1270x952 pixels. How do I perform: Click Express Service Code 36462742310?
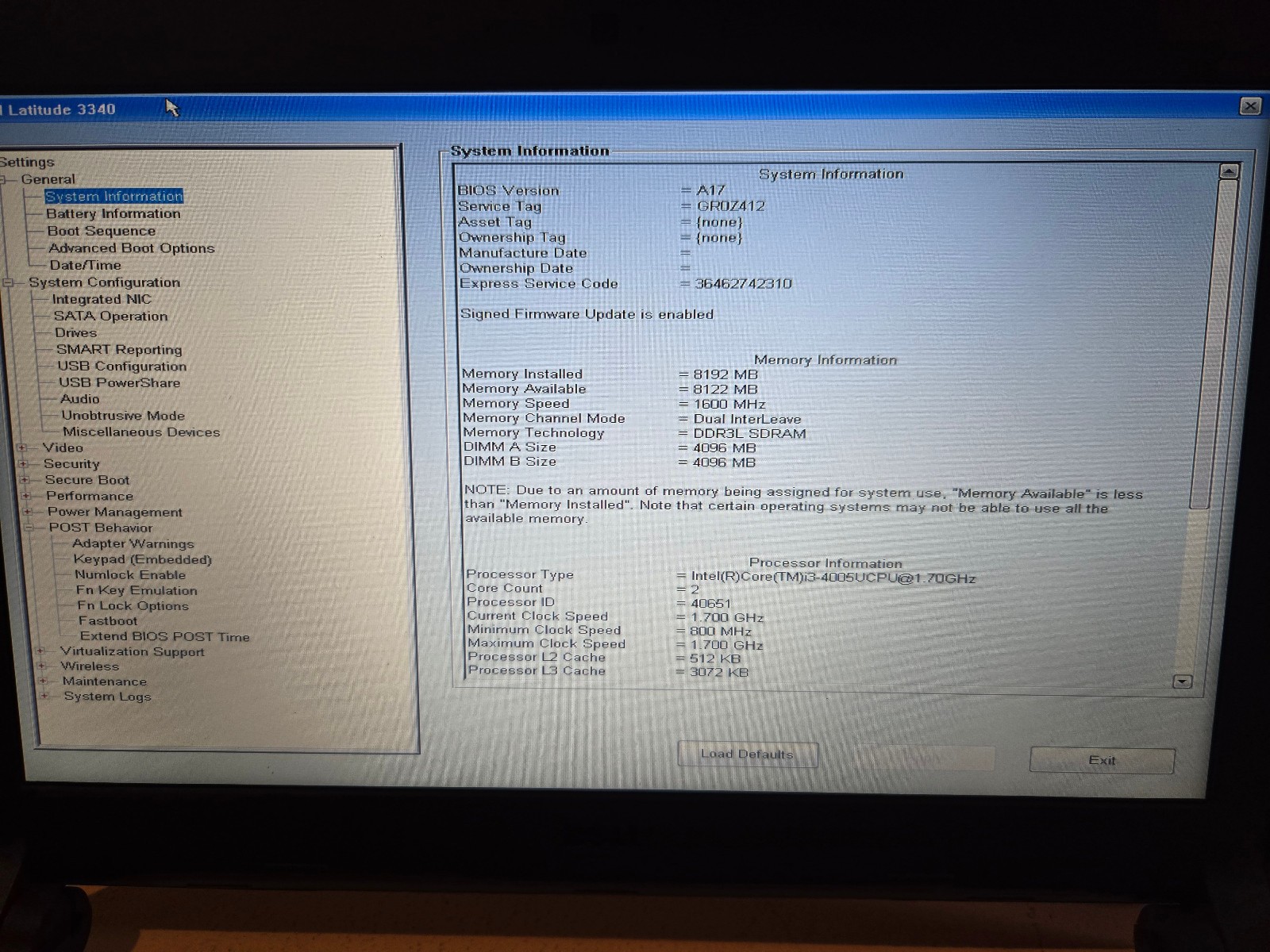(744, 283)
